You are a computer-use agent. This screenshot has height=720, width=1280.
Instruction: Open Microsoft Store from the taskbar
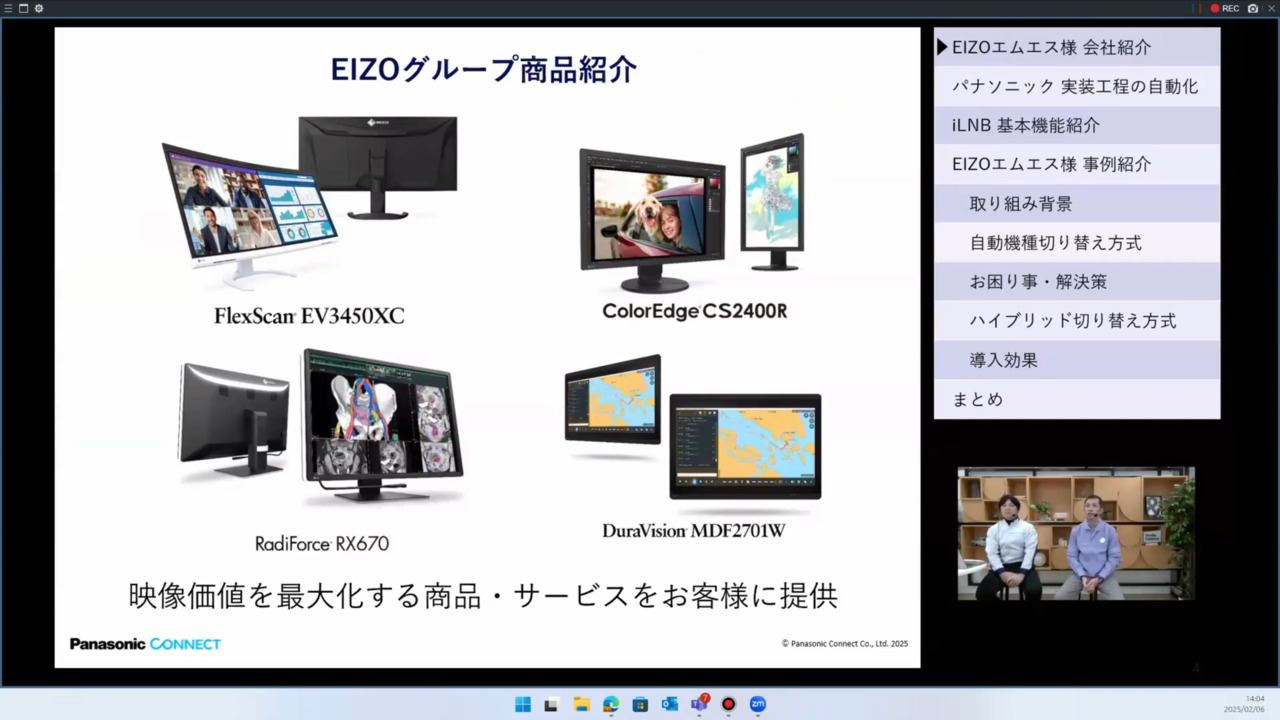[640, 704]
